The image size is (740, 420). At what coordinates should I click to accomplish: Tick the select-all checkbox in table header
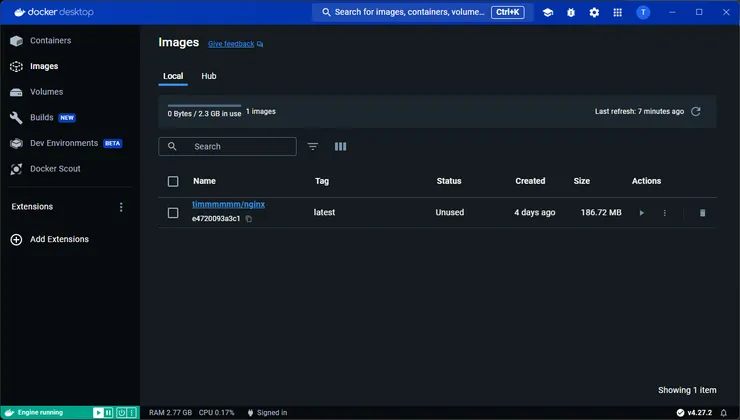pyautogui.click(x=173, y=181)
